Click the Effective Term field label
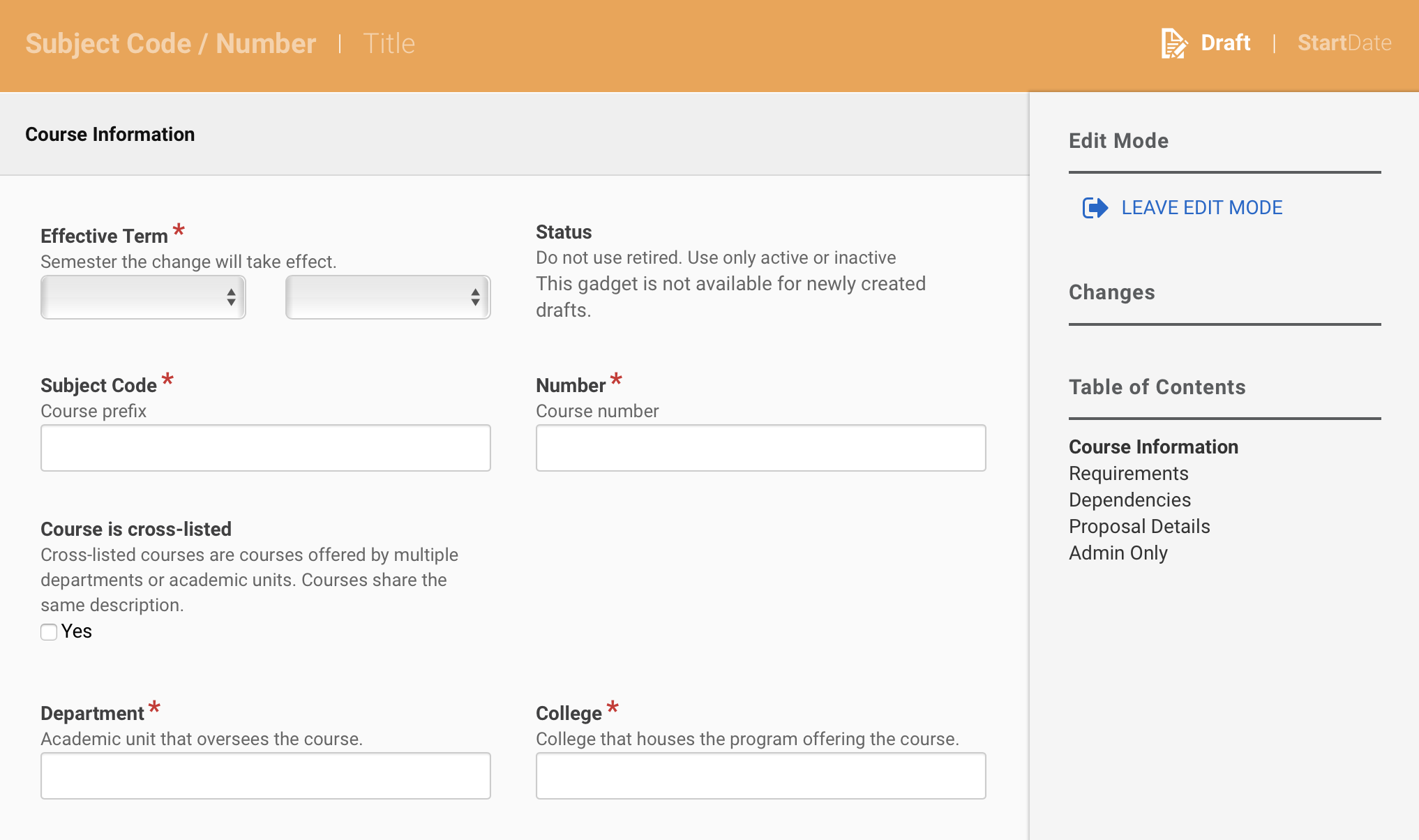 (104, 237)
